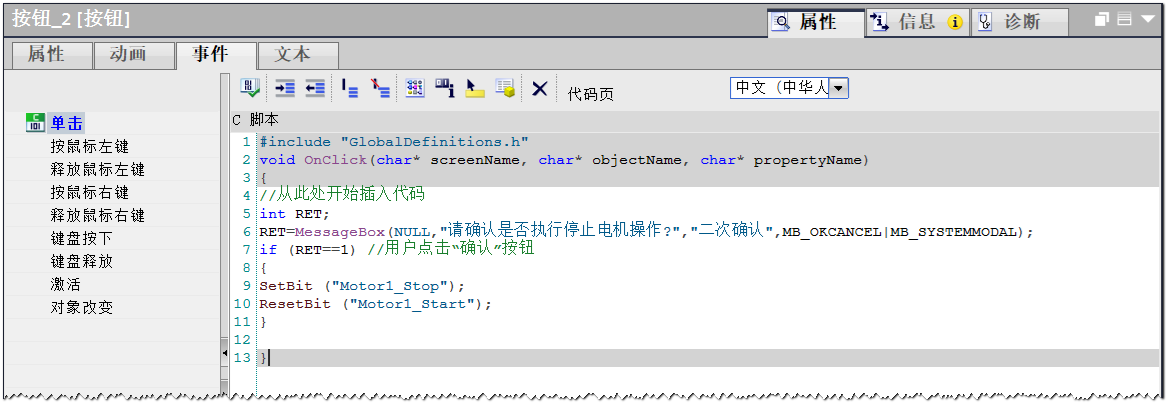The width and height of the screenshot is (1167, 409).
Task: Open the 代码页 language dropdown
Action: (x=838, y=88)
